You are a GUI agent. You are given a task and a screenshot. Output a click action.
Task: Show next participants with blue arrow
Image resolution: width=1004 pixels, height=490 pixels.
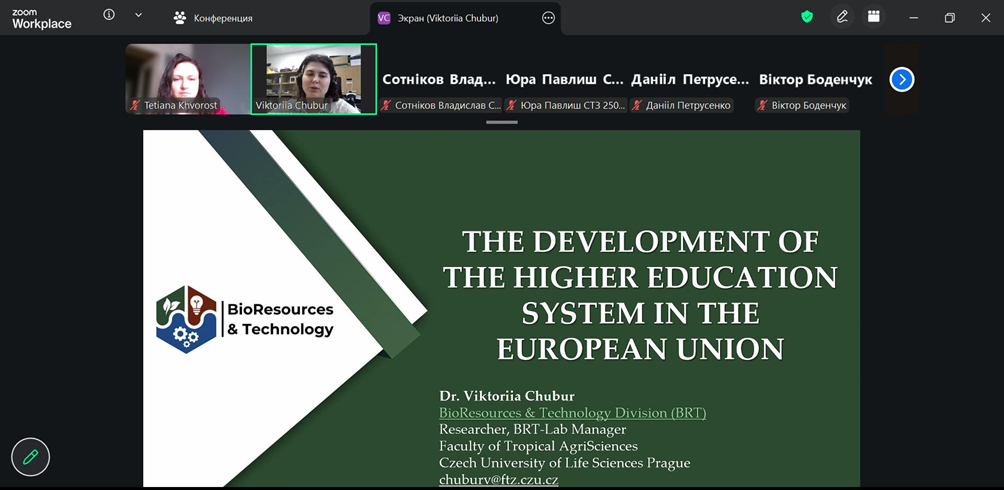(901, 79)
